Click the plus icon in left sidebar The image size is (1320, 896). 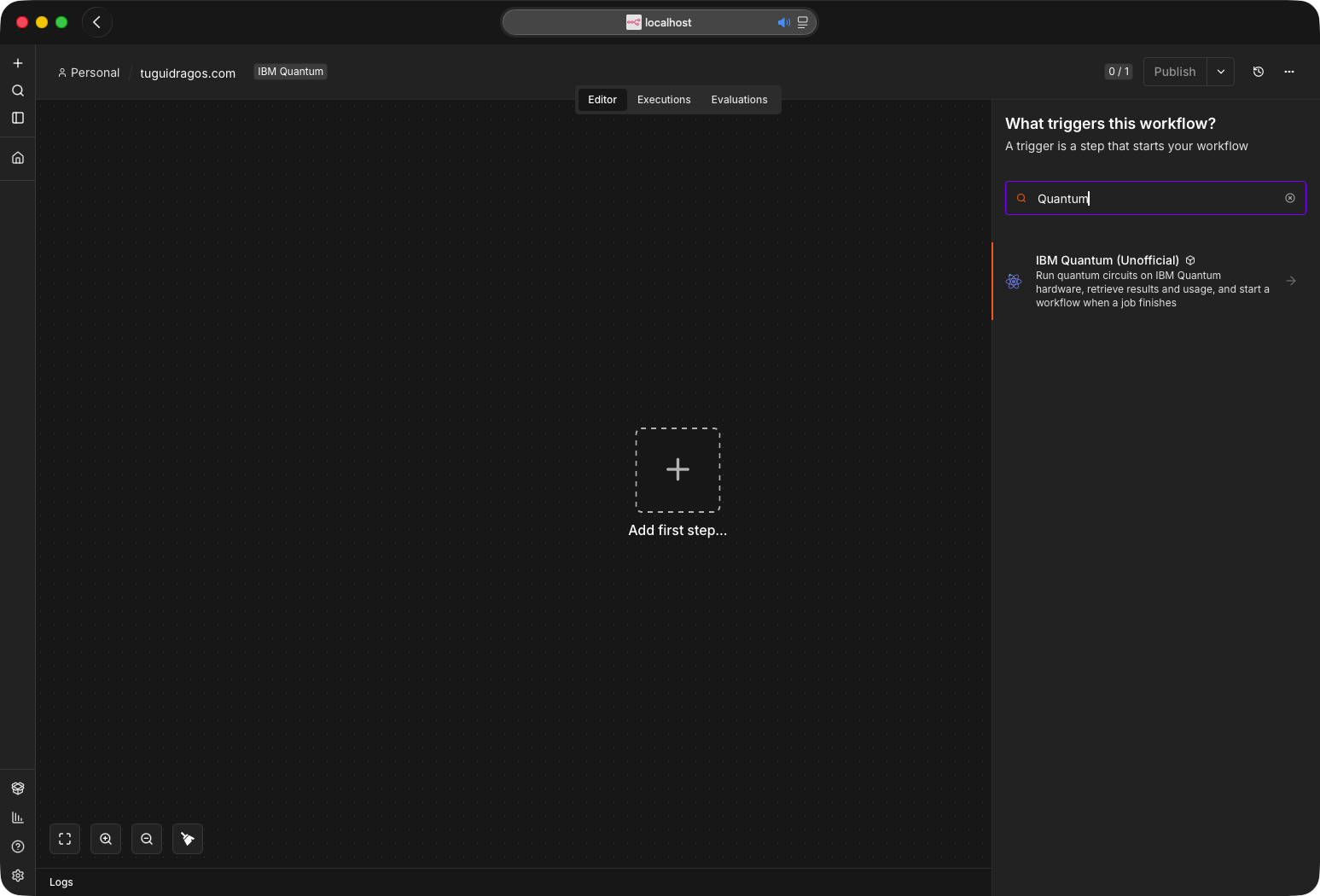pyautogui.click(x=18, y=63)
